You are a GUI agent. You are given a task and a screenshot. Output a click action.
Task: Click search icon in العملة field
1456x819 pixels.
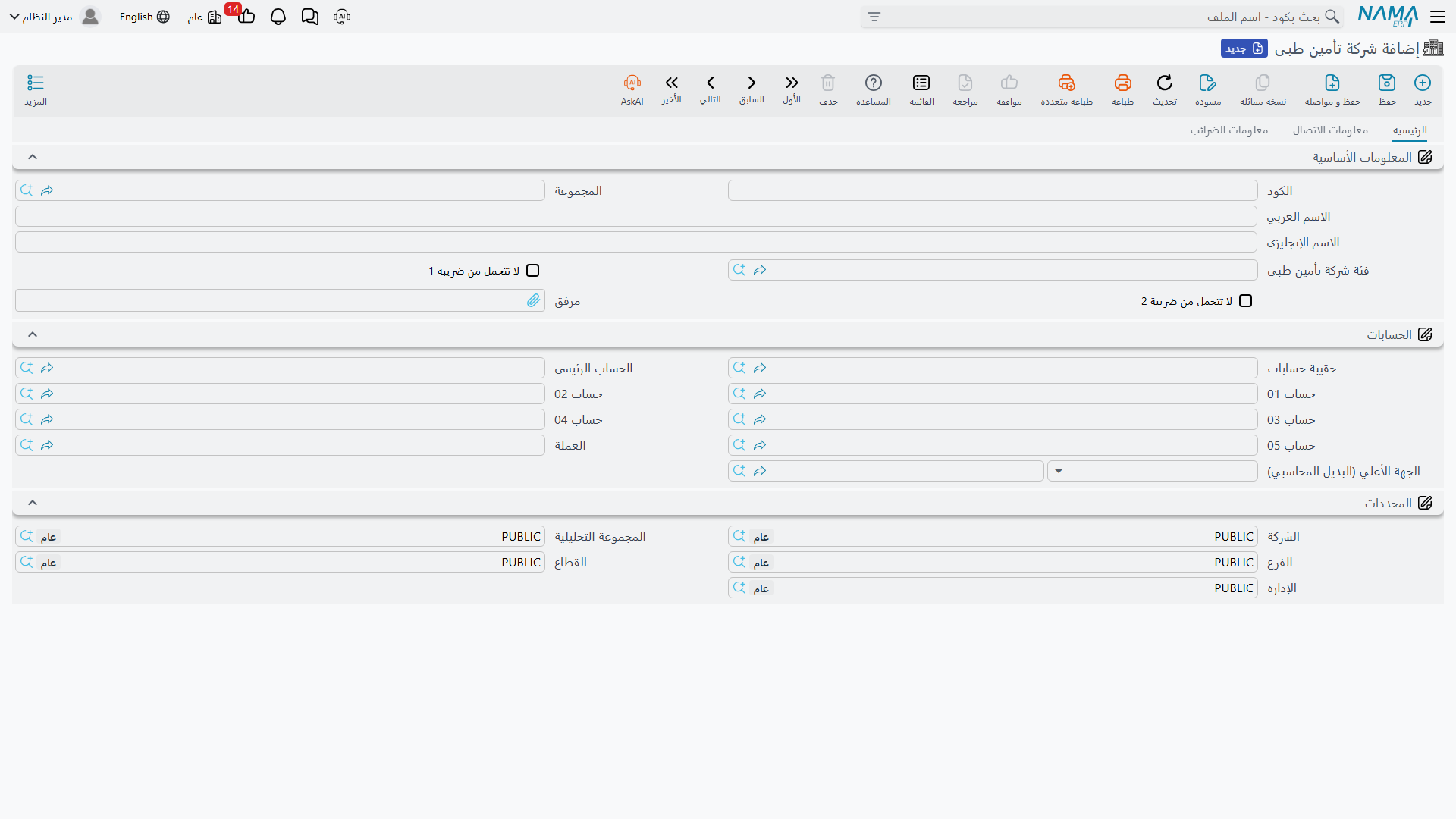coord(27,445)
